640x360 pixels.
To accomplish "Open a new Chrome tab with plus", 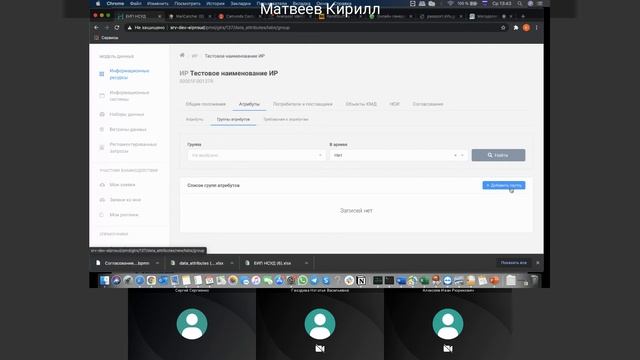I will [523, 16].
